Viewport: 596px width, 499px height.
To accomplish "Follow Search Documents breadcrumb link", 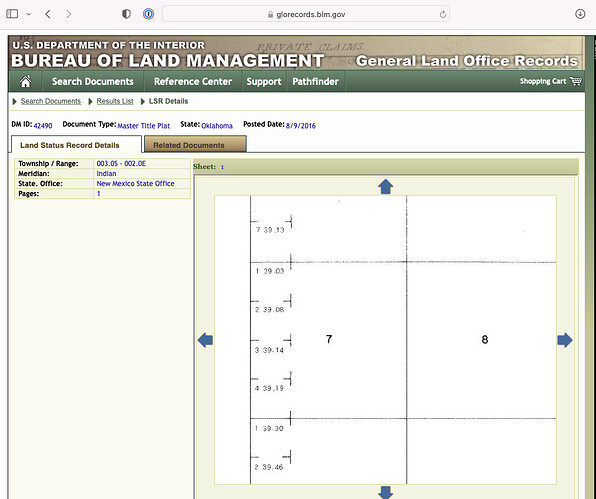I will pyautogui.click(x=51, y=101).
